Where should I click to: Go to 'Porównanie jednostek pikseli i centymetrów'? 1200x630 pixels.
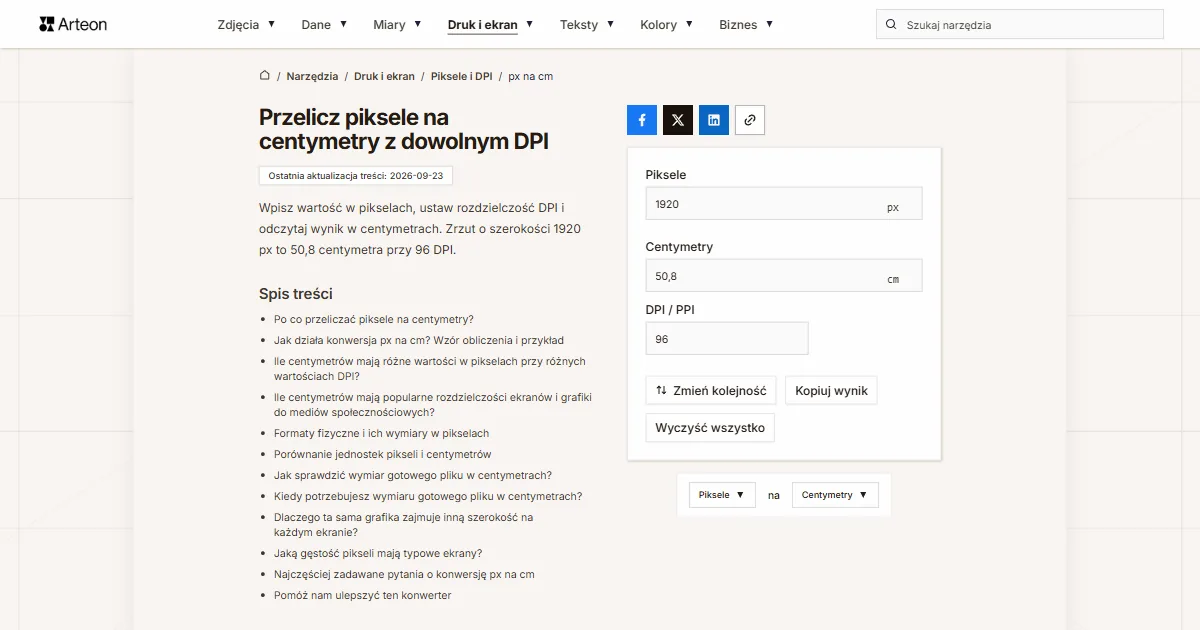[x=383, y=455]
